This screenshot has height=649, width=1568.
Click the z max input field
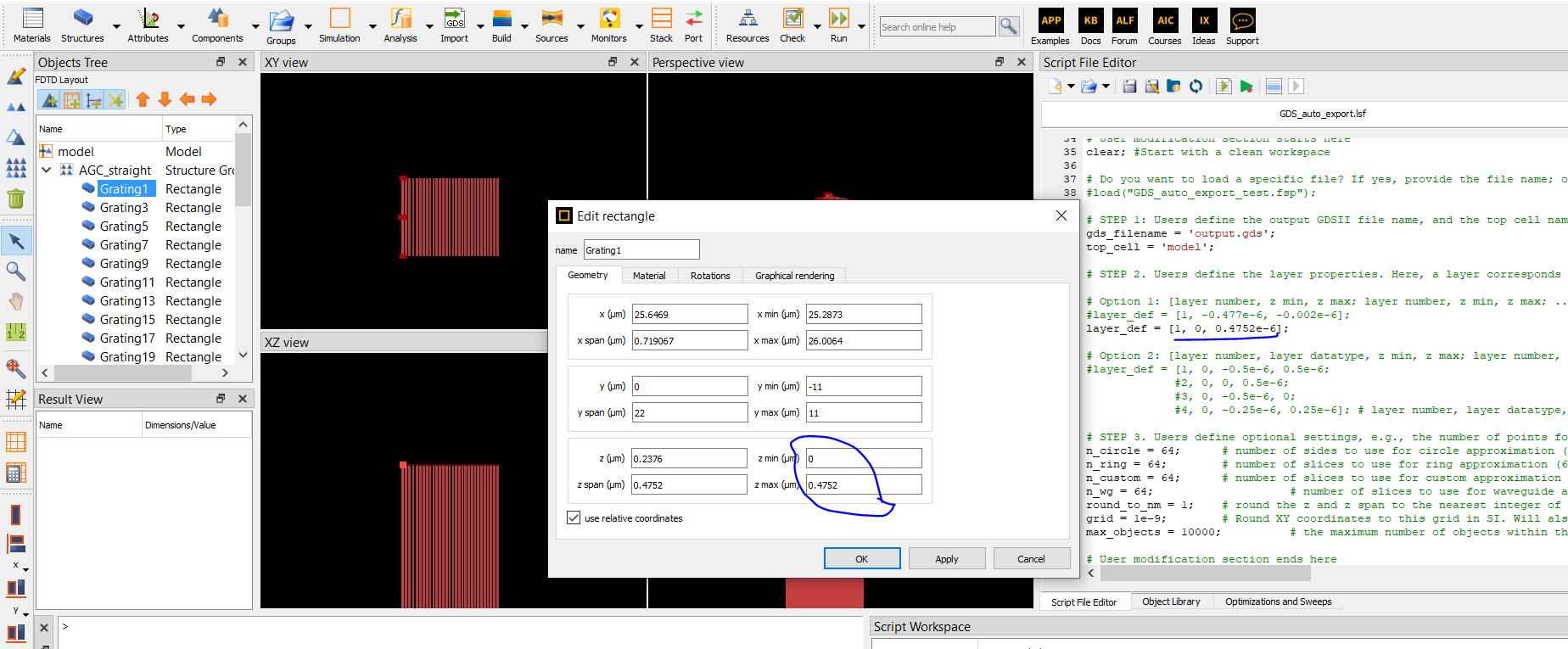864,484
